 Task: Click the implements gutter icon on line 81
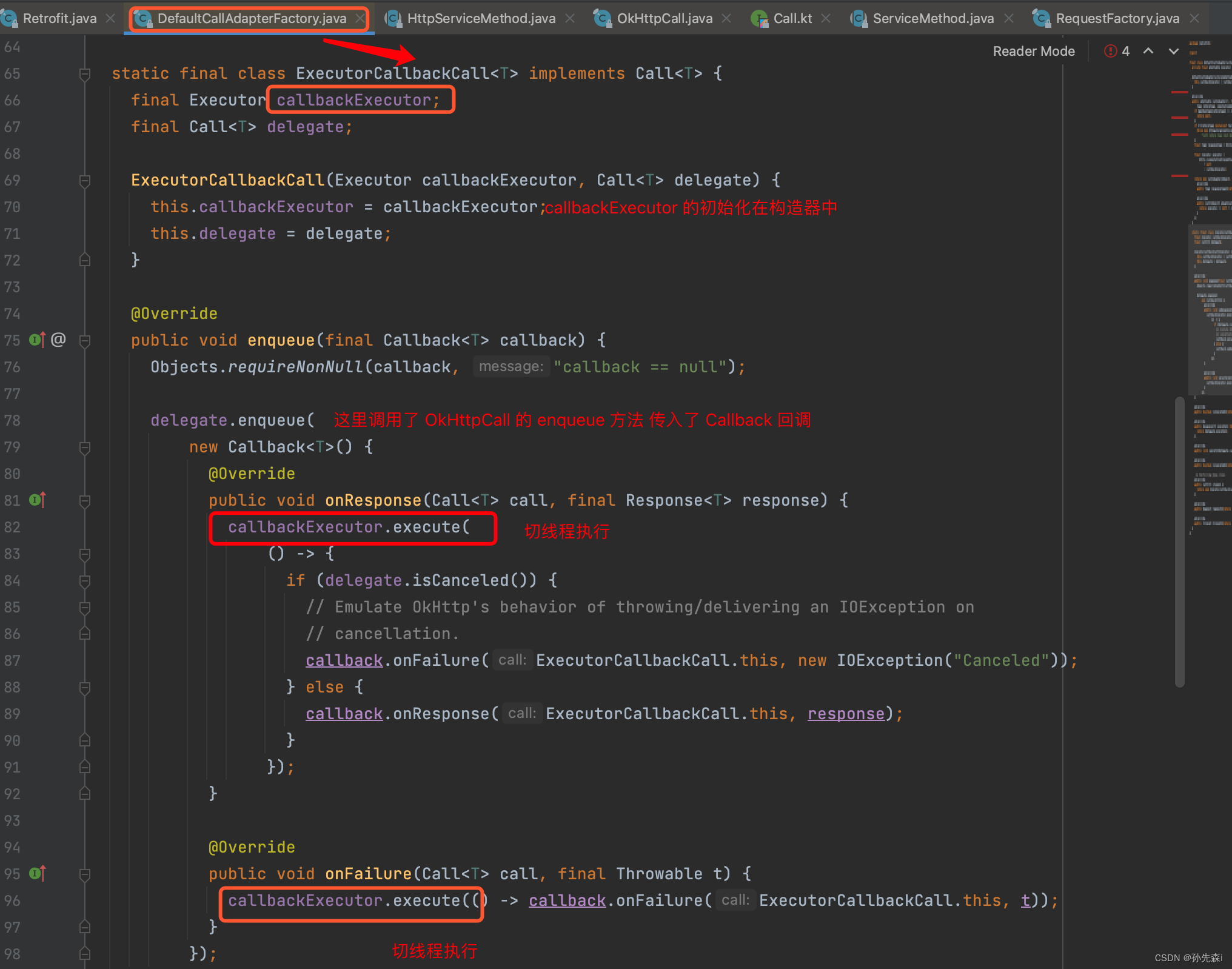tap(37, 500)
